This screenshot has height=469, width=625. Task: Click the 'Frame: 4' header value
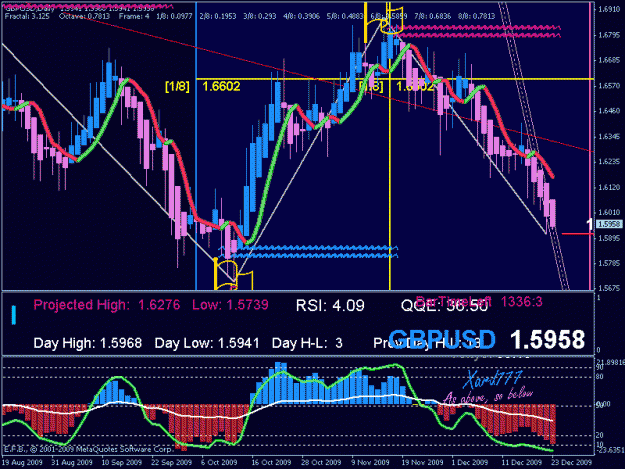click(134, 16)
